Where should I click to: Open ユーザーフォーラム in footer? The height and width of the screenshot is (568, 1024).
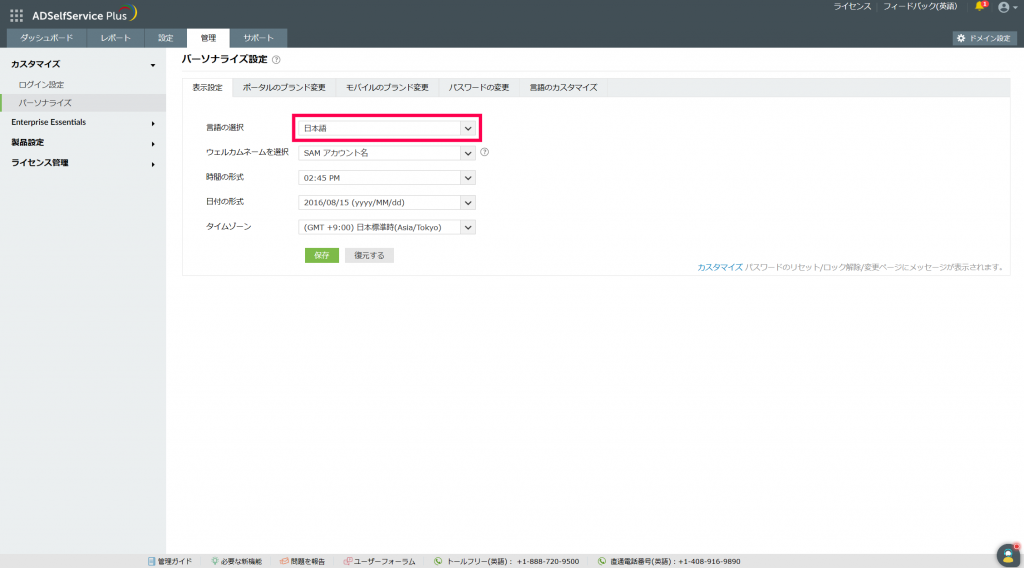pyautogui.click(x=379, y=561)
